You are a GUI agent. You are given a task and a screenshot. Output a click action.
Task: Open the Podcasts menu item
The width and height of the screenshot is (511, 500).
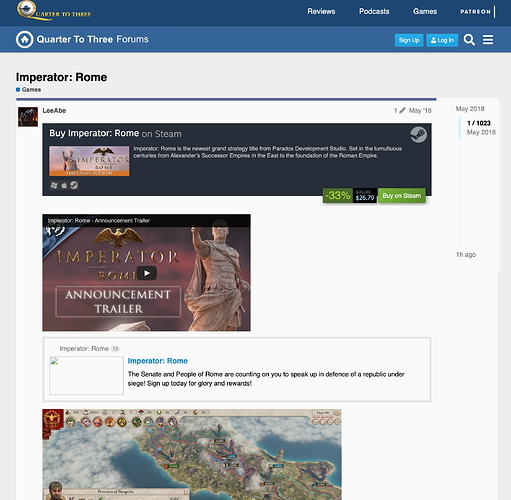pyautogui.click(x=374, y=11)
